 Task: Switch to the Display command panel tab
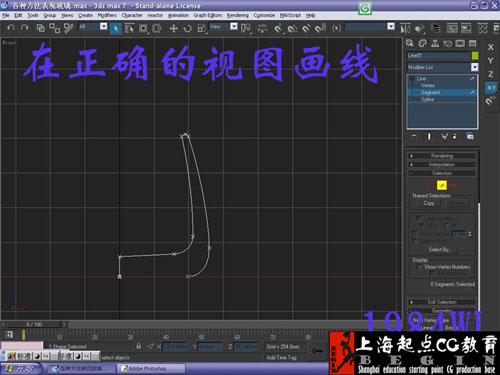click(460, 43)
